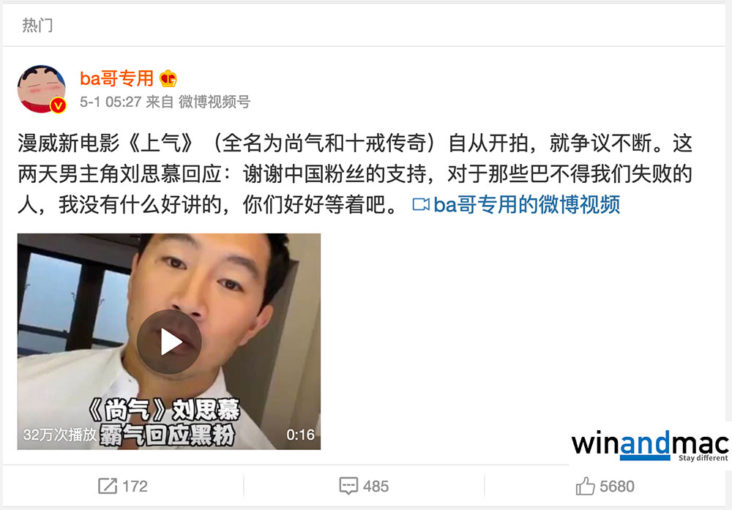This screenshot has width=732, height=510.
Task: Open ba哥专用 profile avatar
Action: click(x=41, y=89)
